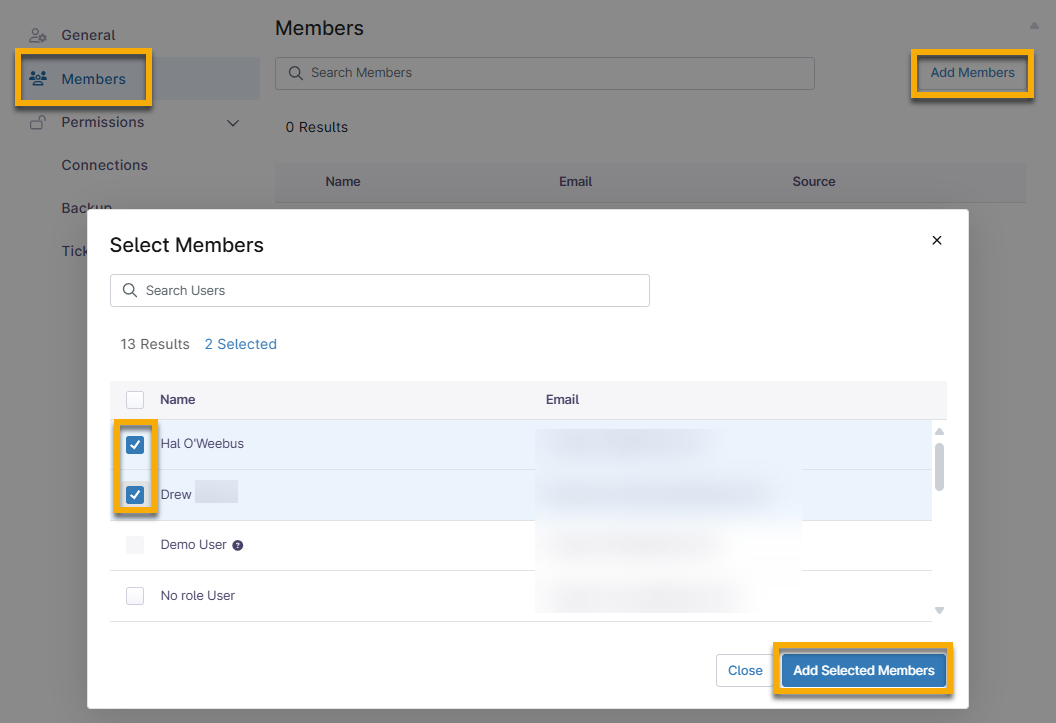Toggle the select-all checkbox in Name header

[x=135, y=400]
